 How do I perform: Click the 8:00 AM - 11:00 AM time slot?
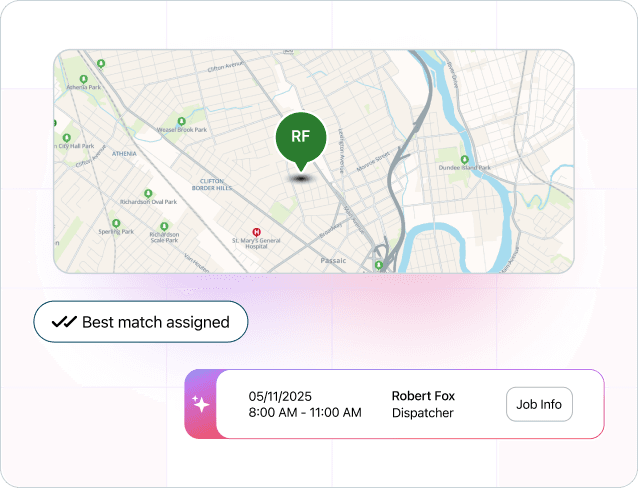pyautogui.click(x=305, y=413)
